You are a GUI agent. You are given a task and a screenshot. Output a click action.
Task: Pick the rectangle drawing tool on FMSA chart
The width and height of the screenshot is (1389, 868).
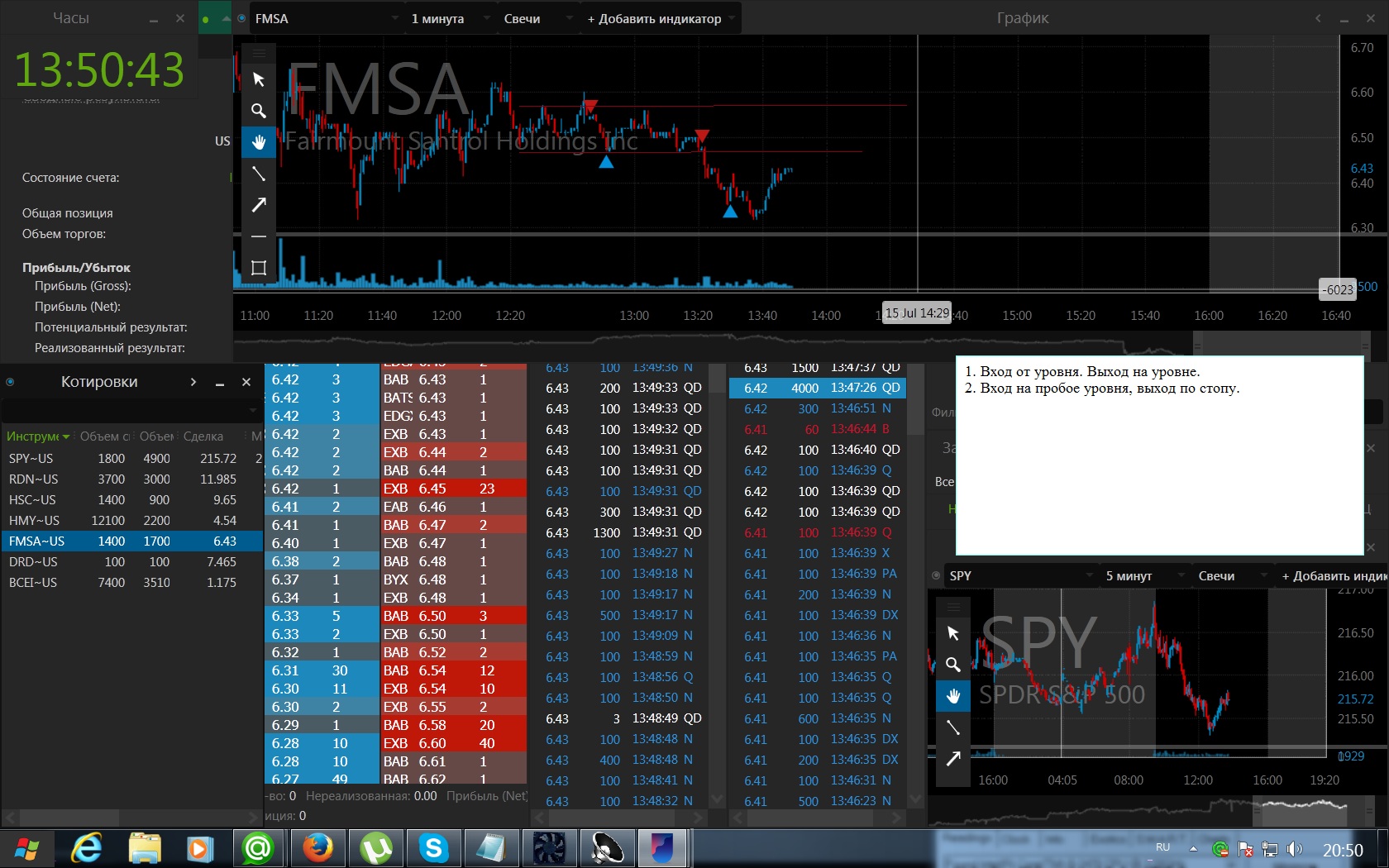tap(259, 268)
